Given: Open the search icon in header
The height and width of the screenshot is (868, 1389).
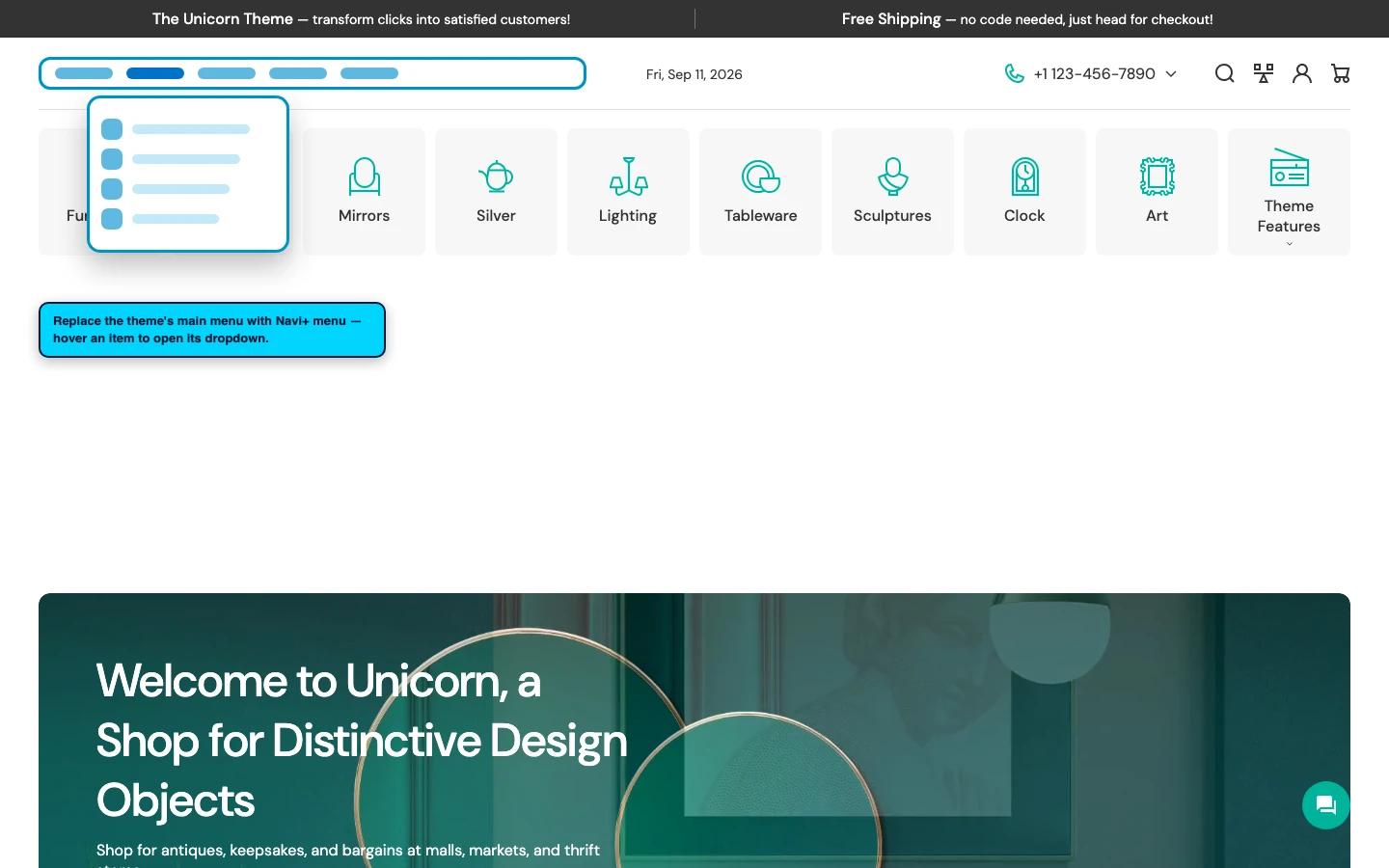Looking at the screenshot, I should [x=1224, y=73].
